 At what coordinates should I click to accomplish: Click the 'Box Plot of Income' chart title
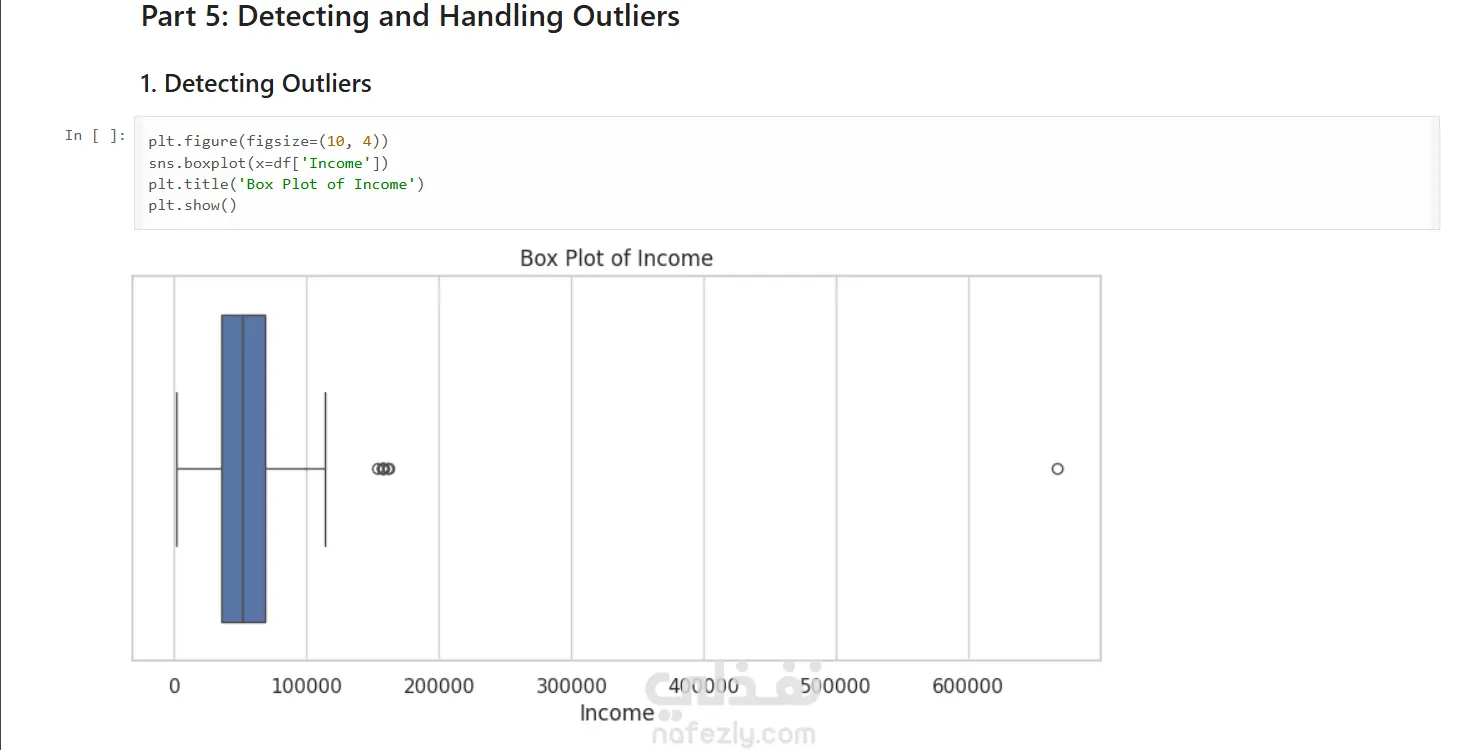coord(616,258)
